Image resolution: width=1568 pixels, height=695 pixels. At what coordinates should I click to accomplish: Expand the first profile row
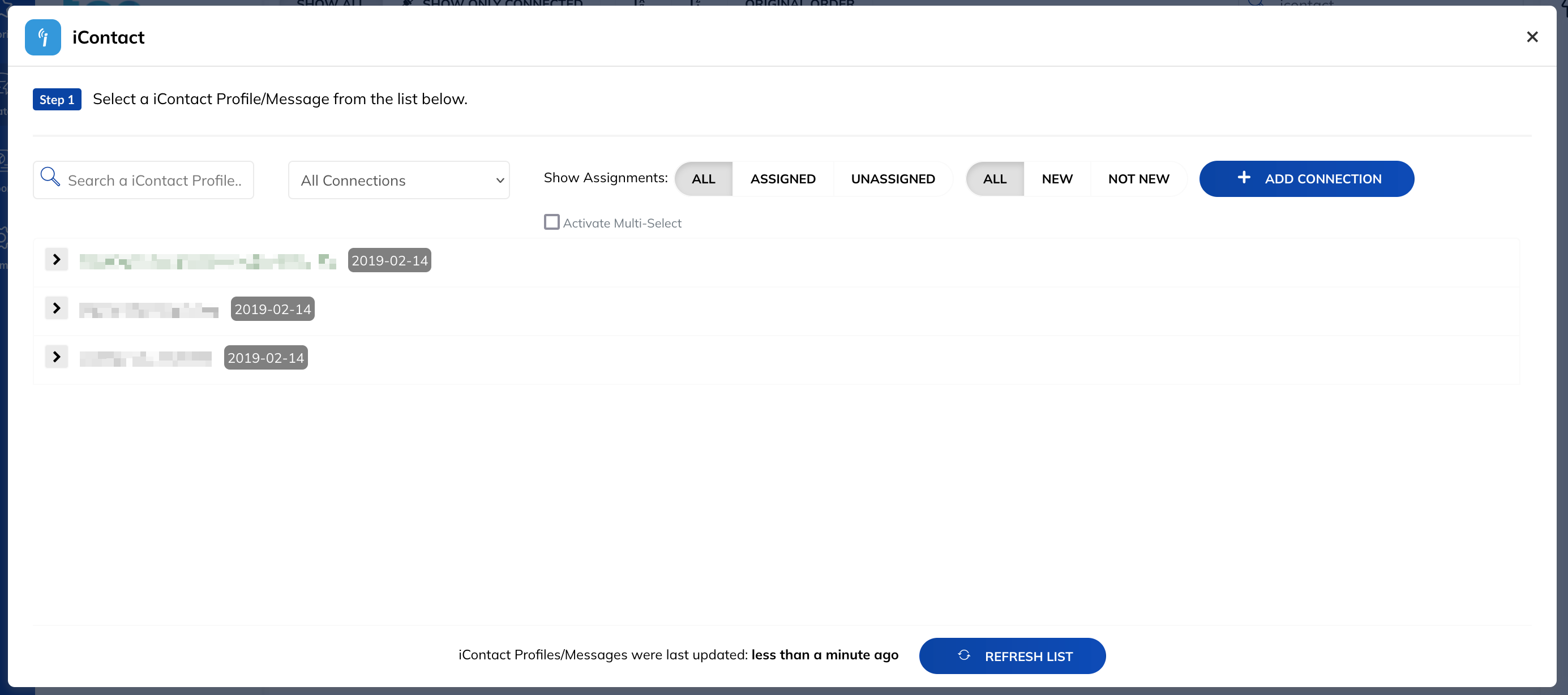coord(57,260)
